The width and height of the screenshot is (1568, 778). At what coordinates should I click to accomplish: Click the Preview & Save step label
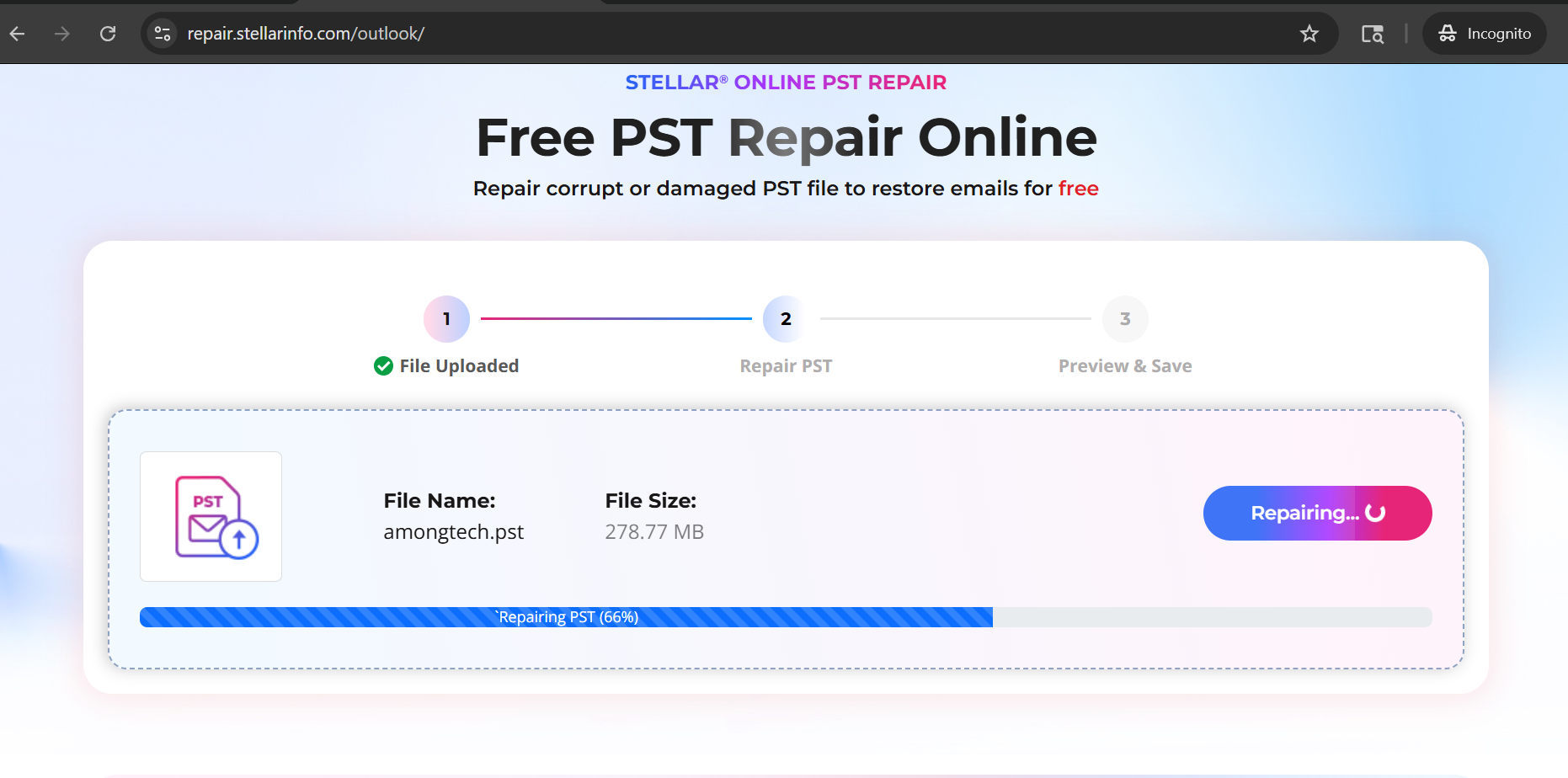click(1125, 366)
